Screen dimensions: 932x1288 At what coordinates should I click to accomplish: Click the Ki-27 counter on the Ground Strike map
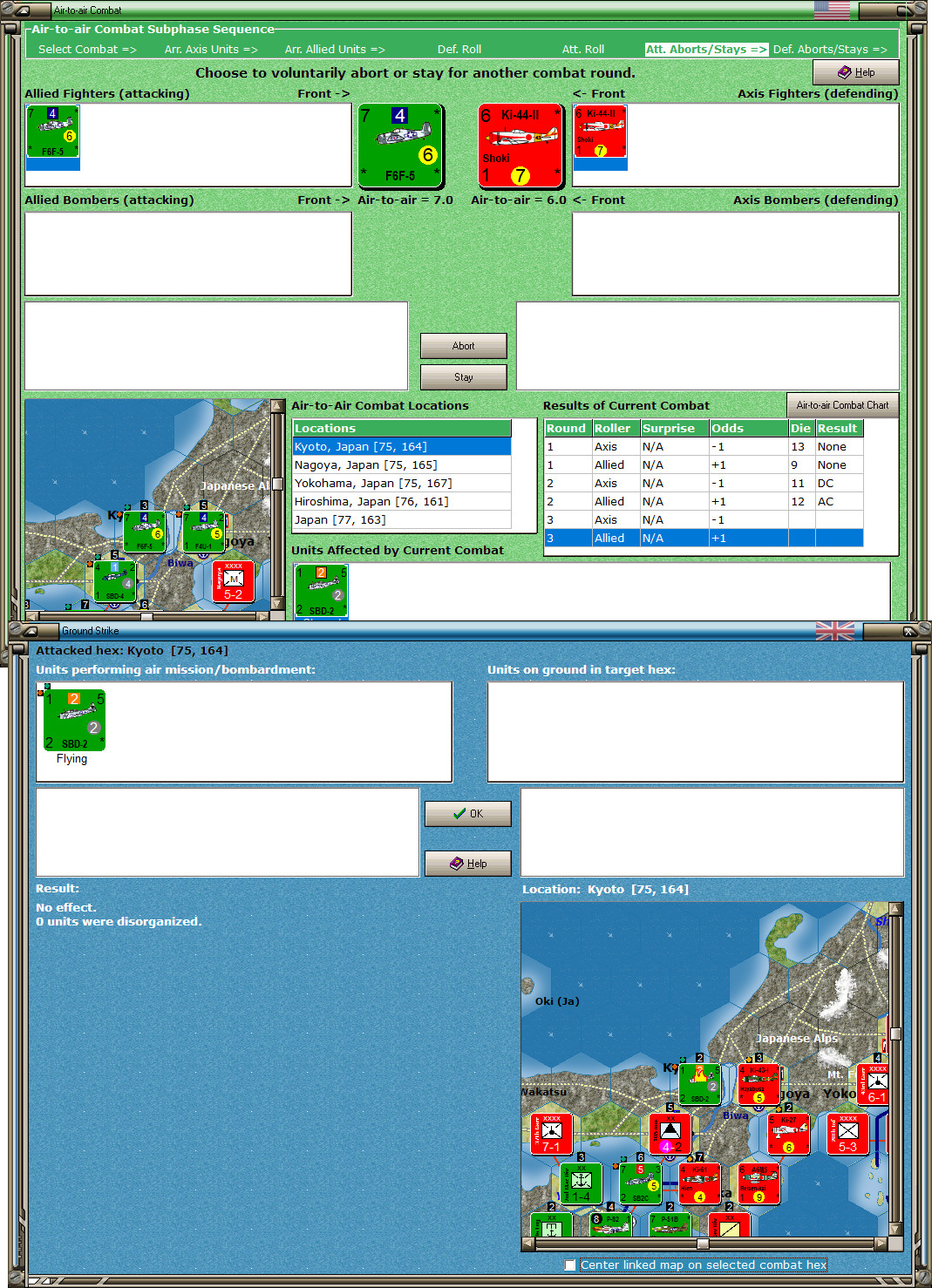(789, 1134)
